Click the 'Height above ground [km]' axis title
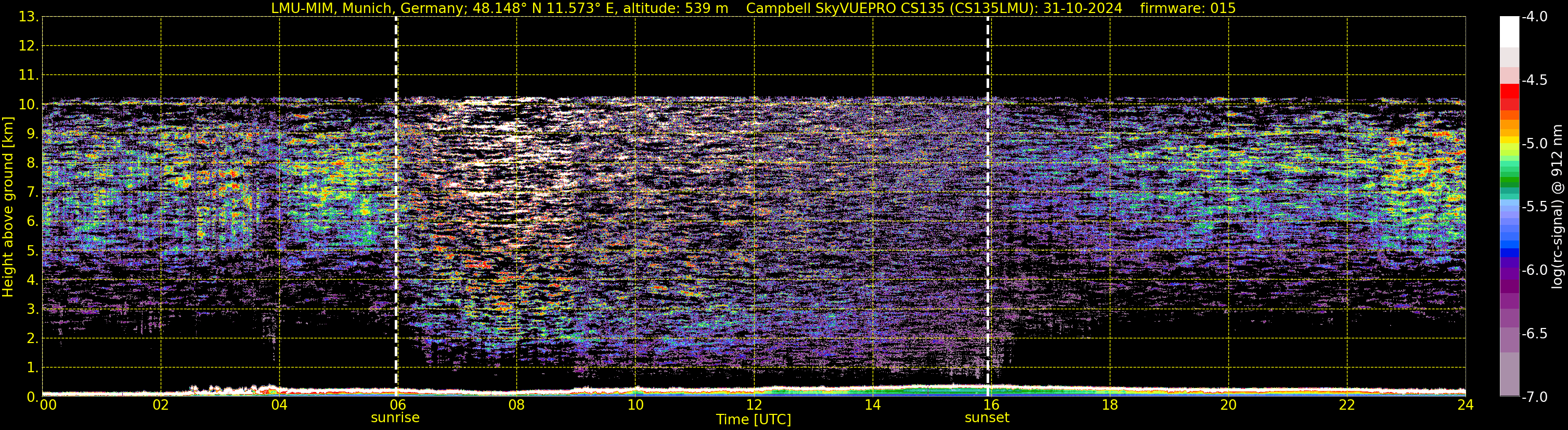The image size is (1568, 430). tap(8, 207)
